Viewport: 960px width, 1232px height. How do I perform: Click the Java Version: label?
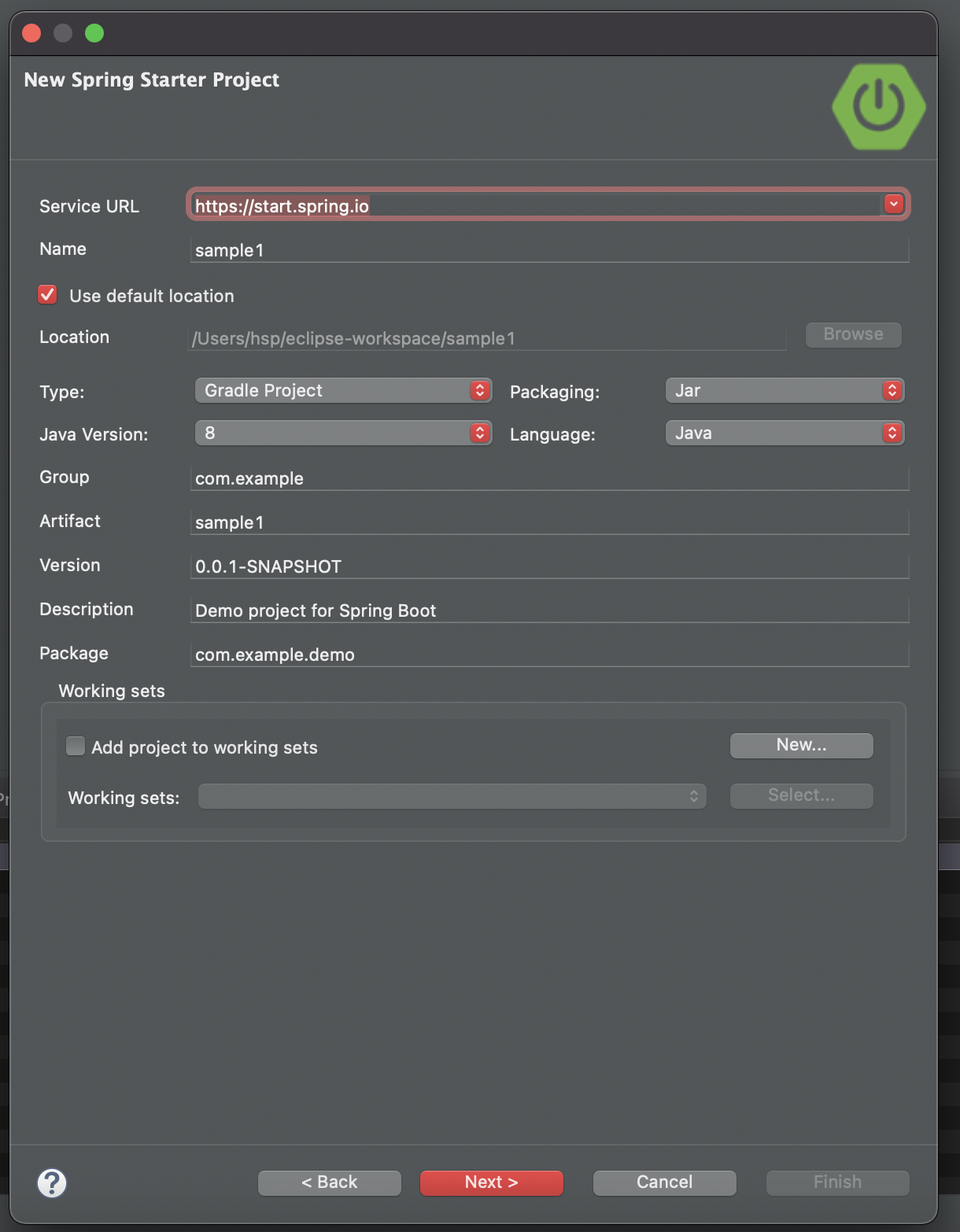pyautogui.click(x=94, y=434)
